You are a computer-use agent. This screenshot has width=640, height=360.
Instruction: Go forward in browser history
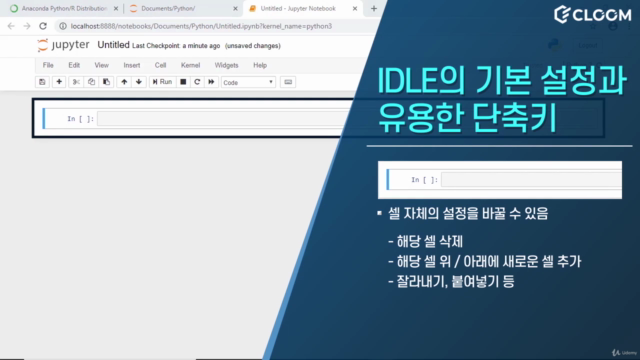click(27, 26)
